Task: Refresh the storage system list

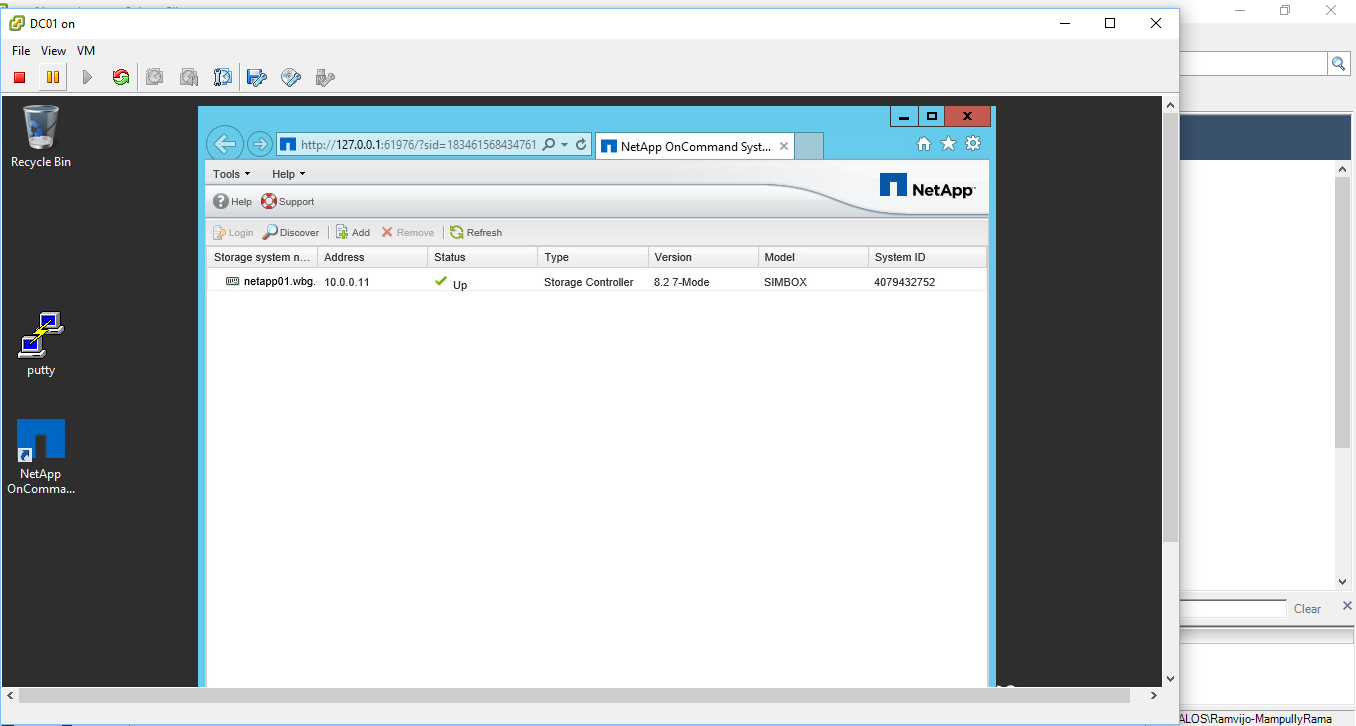Action: (477, 232)
